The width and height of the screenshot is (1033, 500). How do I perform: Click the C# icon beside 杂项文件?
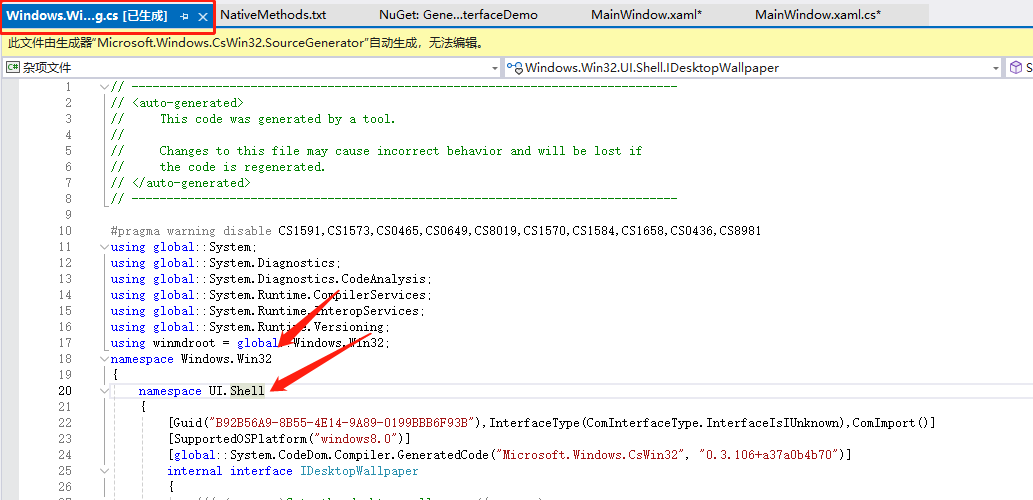click(13, 67)
